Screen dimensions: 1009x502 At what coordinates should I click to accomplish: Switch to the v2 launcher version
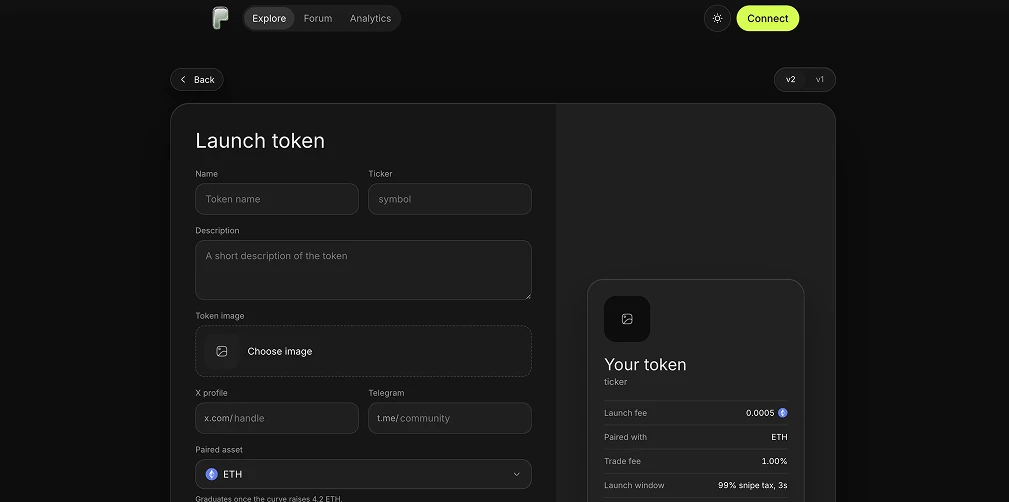(791, 80)
